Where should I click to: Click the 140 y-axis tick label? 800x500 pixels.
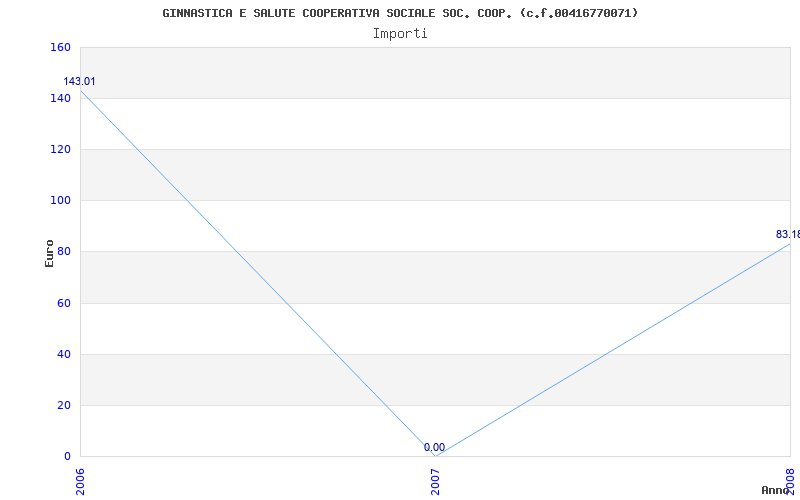tap(60, 98)
